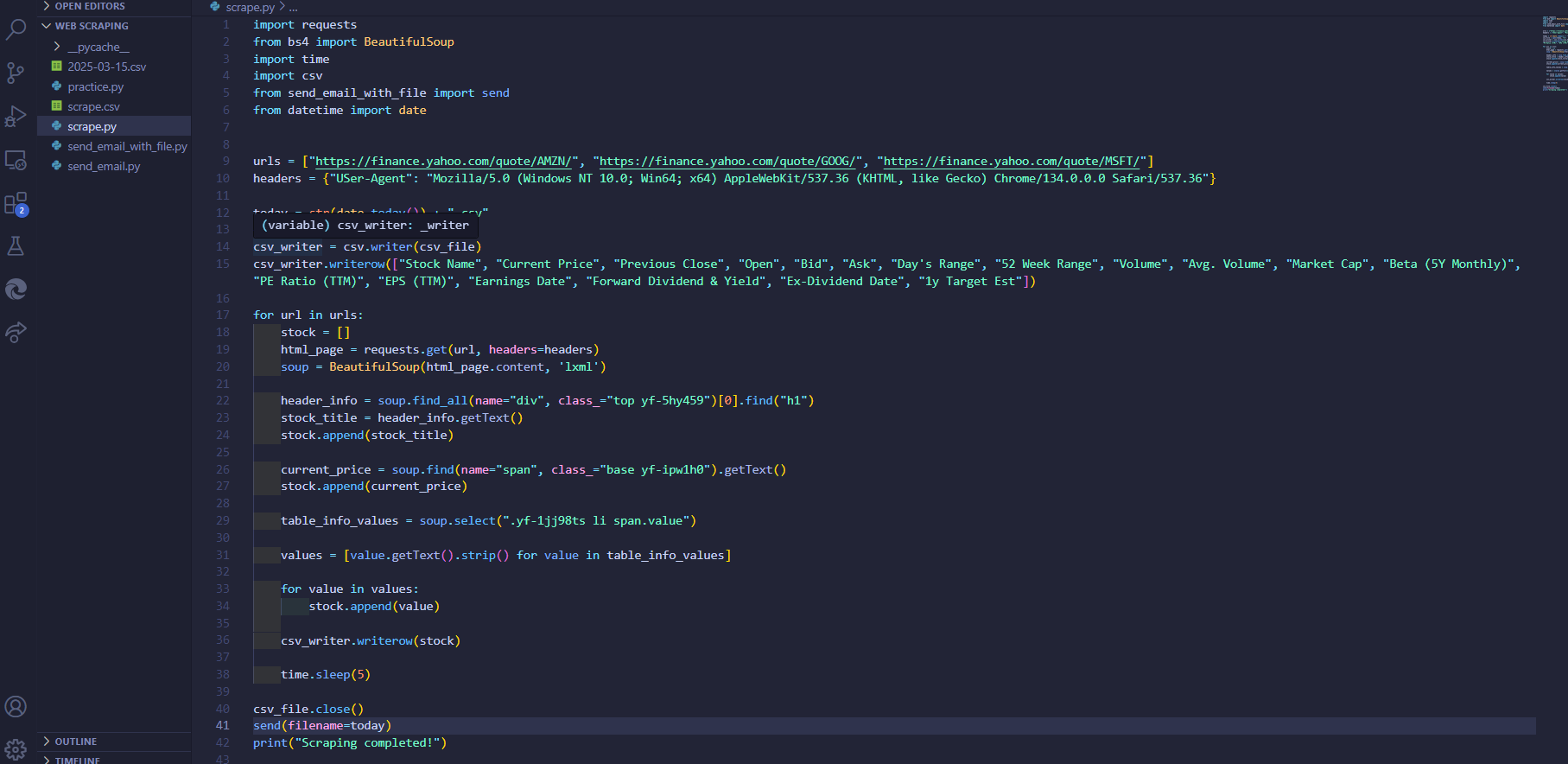Screen dimensions: 1568x764
Task: Click 'send(filename=today)' on line 41
Action: [322, 726]
